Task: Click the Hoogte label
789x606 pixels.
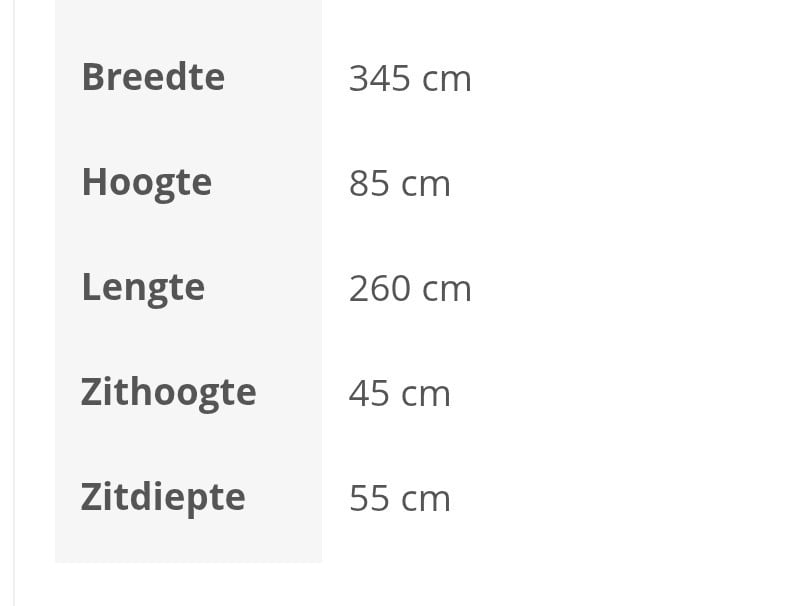Action: click(146, 183)
